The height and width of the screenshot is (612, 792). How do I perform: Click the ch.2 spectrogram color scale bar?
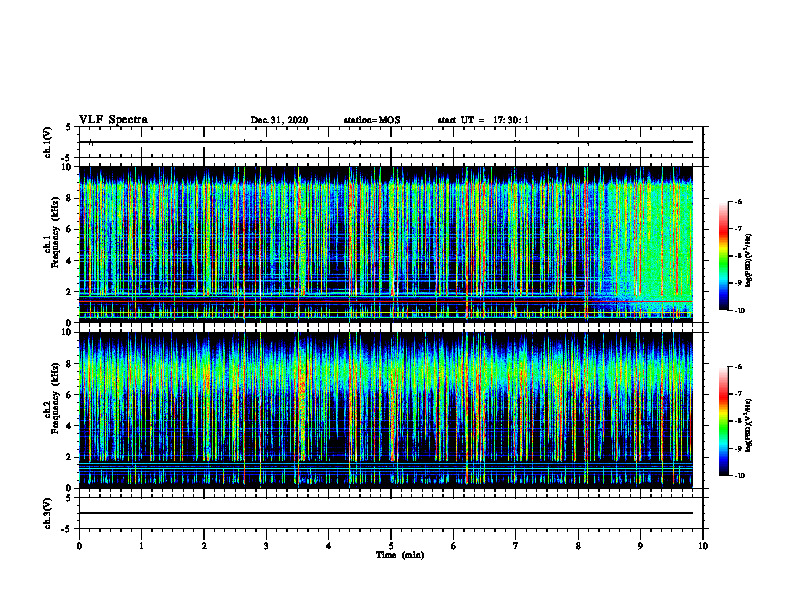tap(723, 421)
